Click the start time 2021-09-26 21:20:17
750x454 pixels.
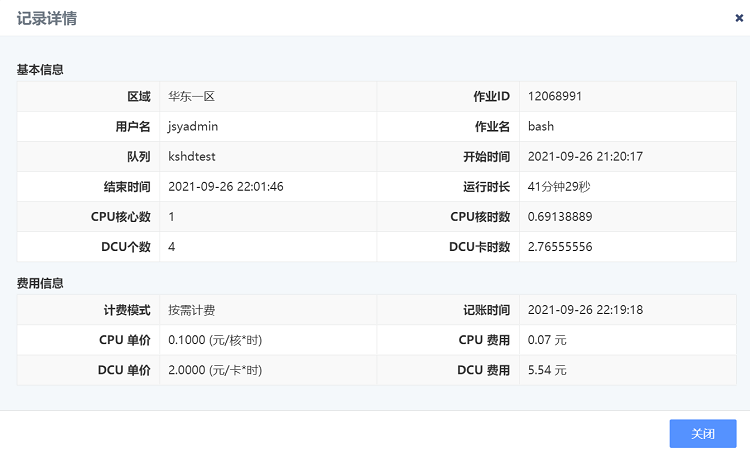[x=585, y=156]
